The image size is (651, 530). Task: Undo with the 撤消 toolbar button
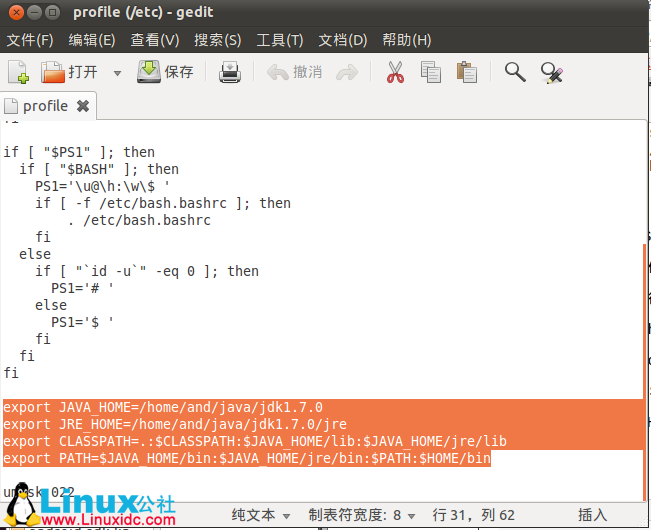pos(295,72)
